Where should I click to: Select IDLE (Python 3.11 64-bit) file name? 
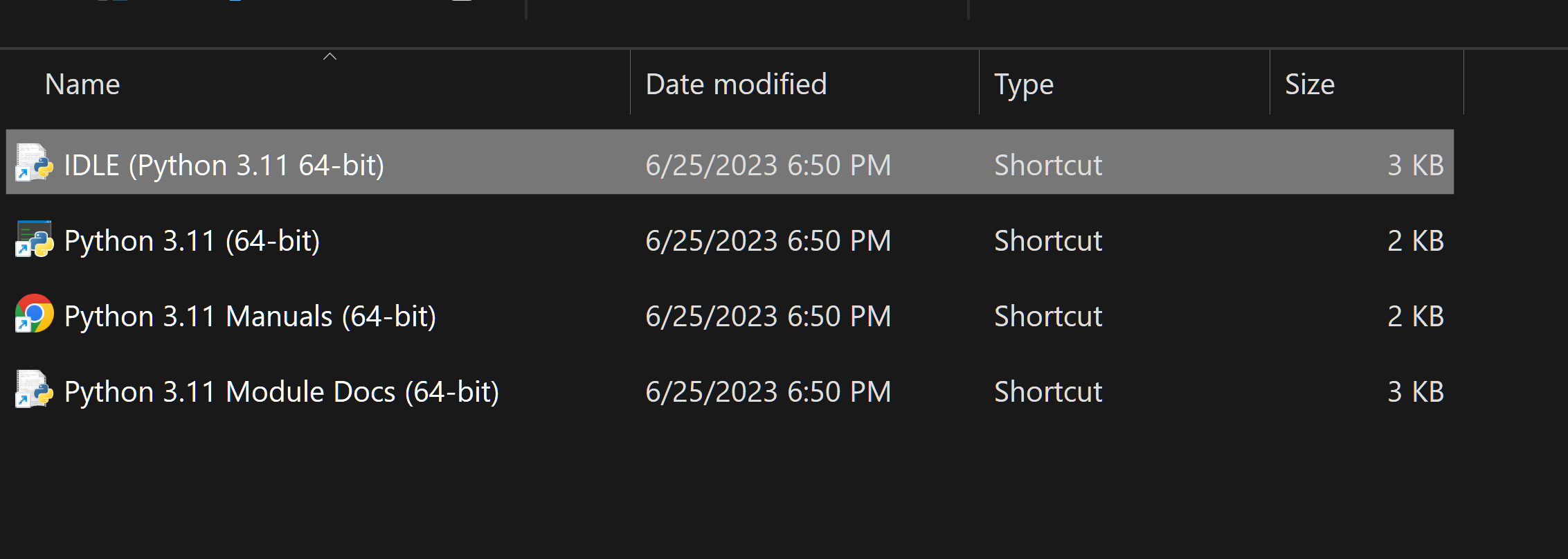click(x=224, y=166)
